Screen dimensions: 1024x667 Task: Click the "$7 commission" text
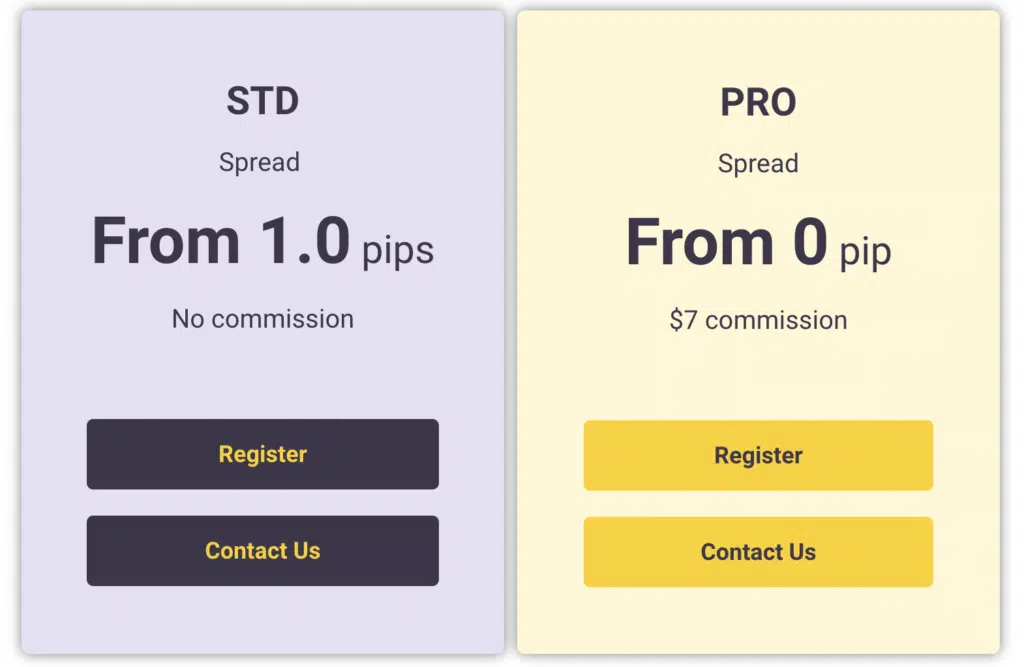click(x=758, y=320)
